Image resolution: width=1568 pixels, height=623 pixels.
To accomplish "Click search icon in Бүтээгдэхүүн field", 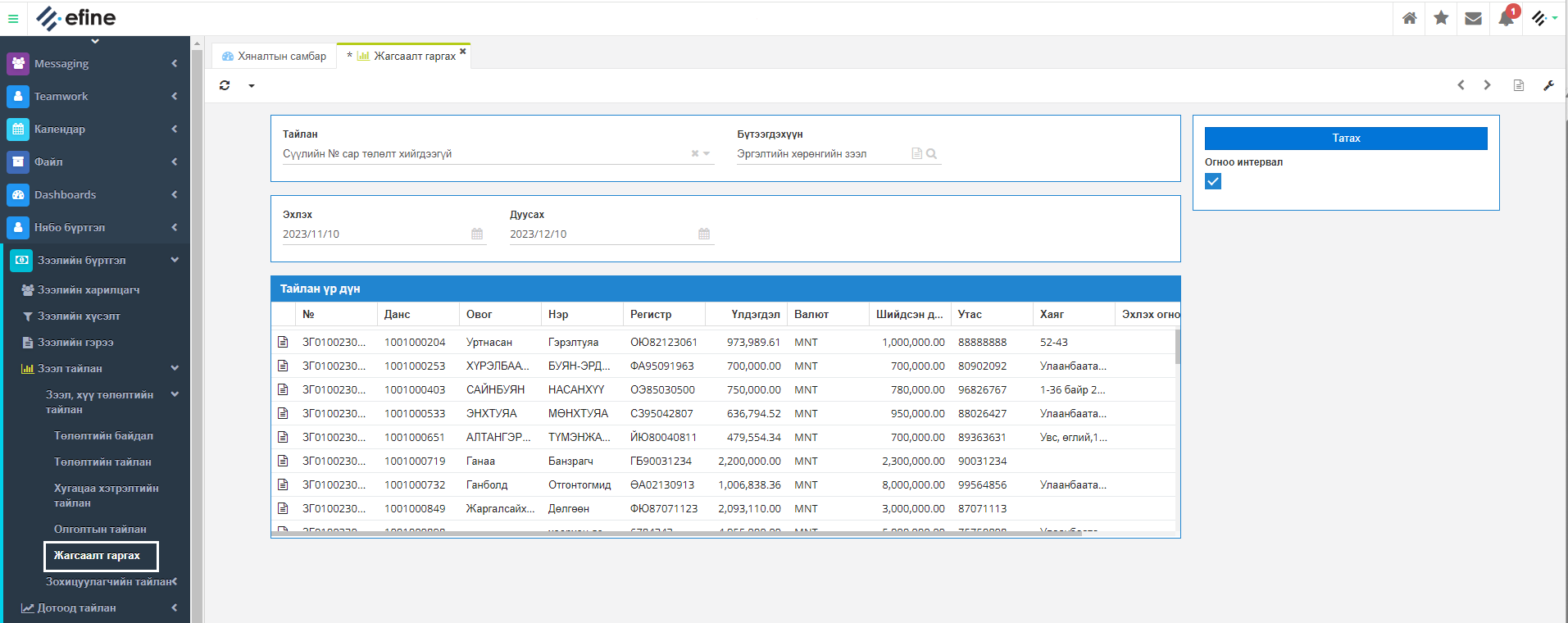I will (931, 153).
